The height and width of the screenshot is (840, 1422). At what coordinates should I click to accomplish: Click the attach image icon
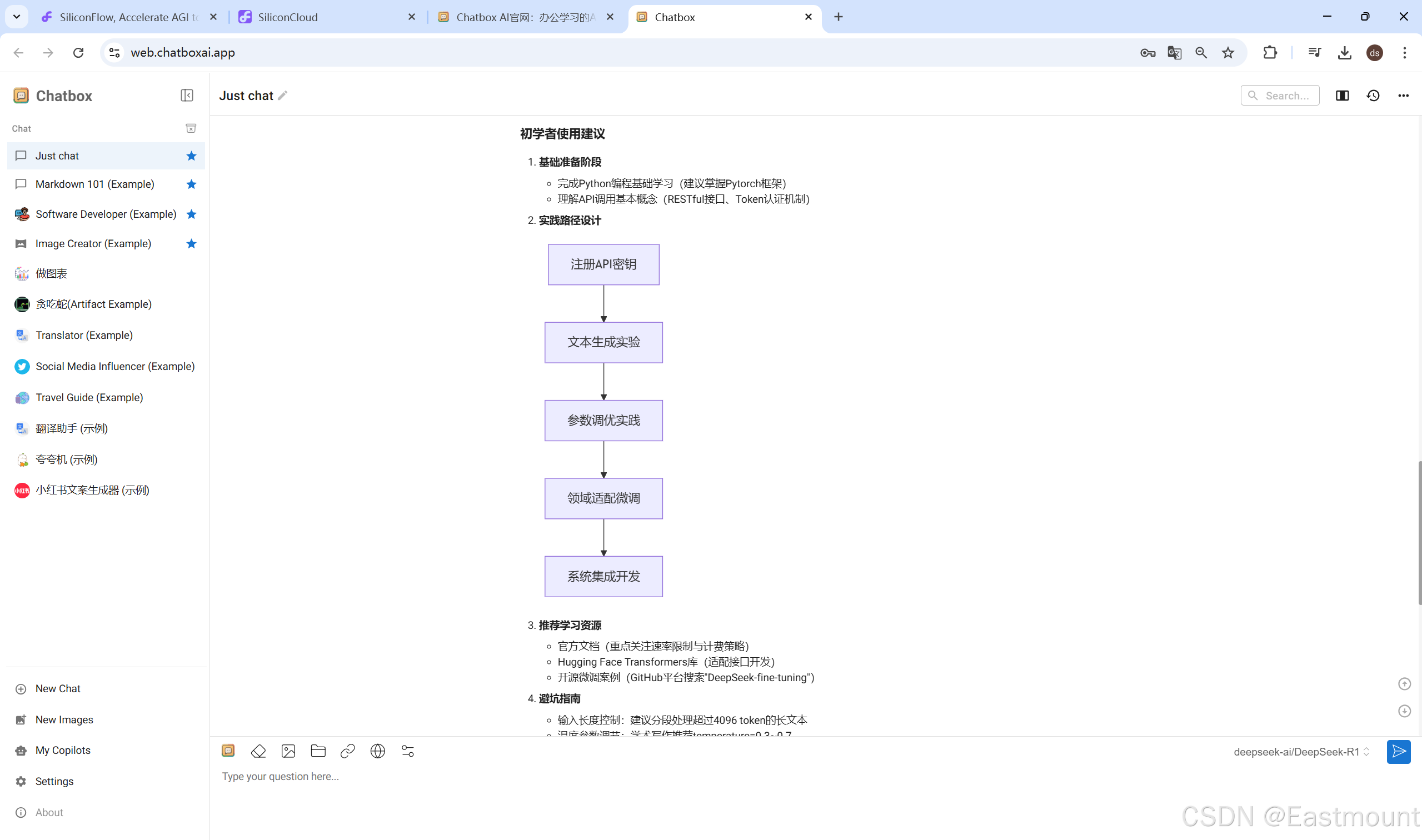point(288,751)
